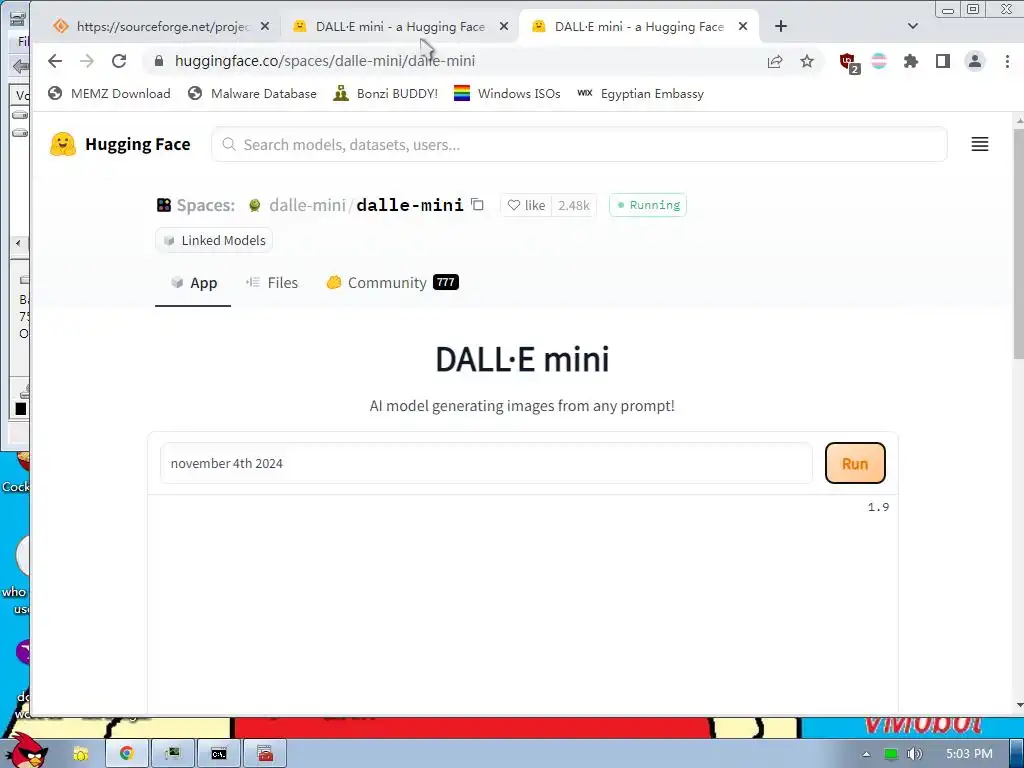The width and height of the screenshot is (1024, 768).
Task: Open the Community tab
Action: [392, 283]
